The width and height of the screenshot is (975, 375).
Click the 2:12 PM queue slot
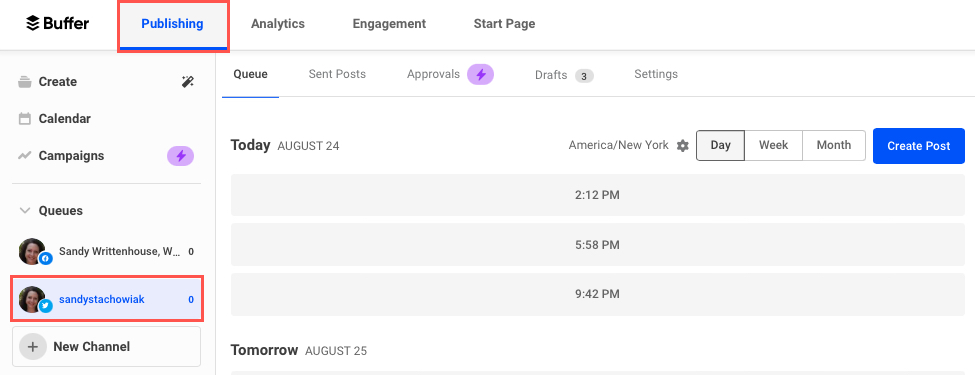[x=598, y=195]
